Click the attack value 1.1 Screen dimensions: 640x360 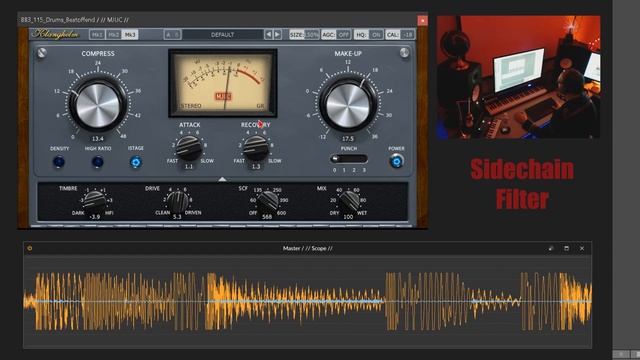(x=189, y=167)
